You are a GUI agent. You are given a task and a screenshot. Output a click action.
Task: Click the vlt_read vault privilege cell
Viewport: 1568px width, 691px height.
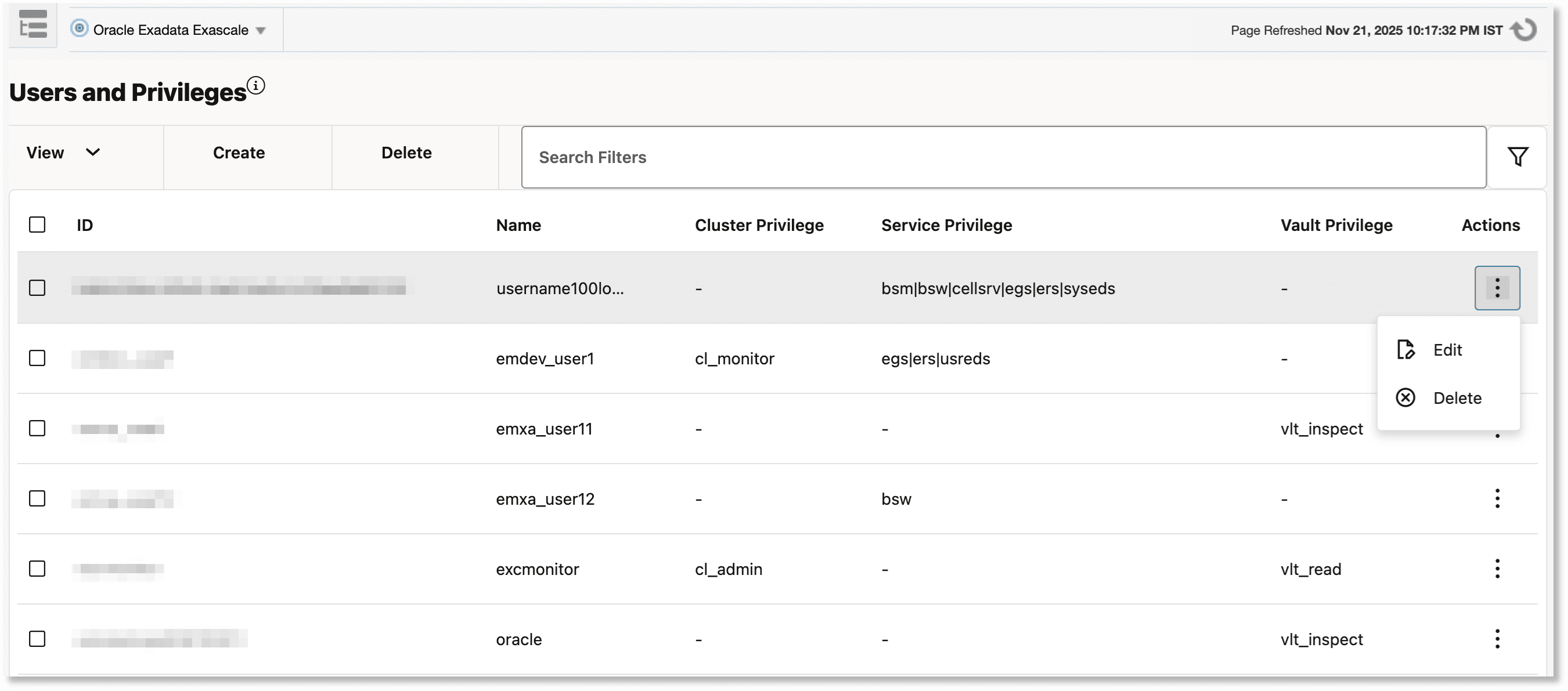click(x=1310, y=569)
